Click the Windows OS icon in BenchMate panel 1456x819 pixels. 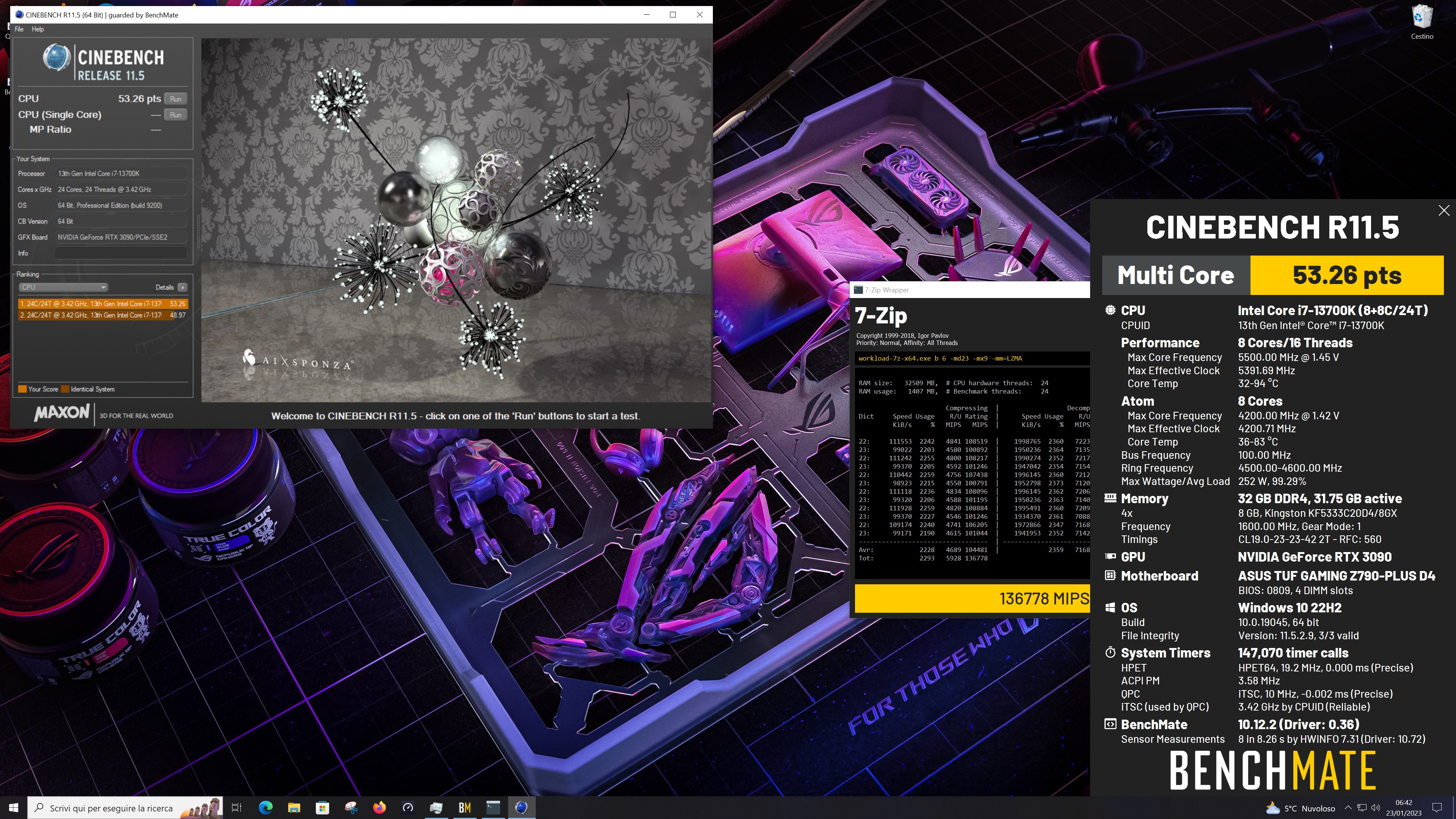1110,607
